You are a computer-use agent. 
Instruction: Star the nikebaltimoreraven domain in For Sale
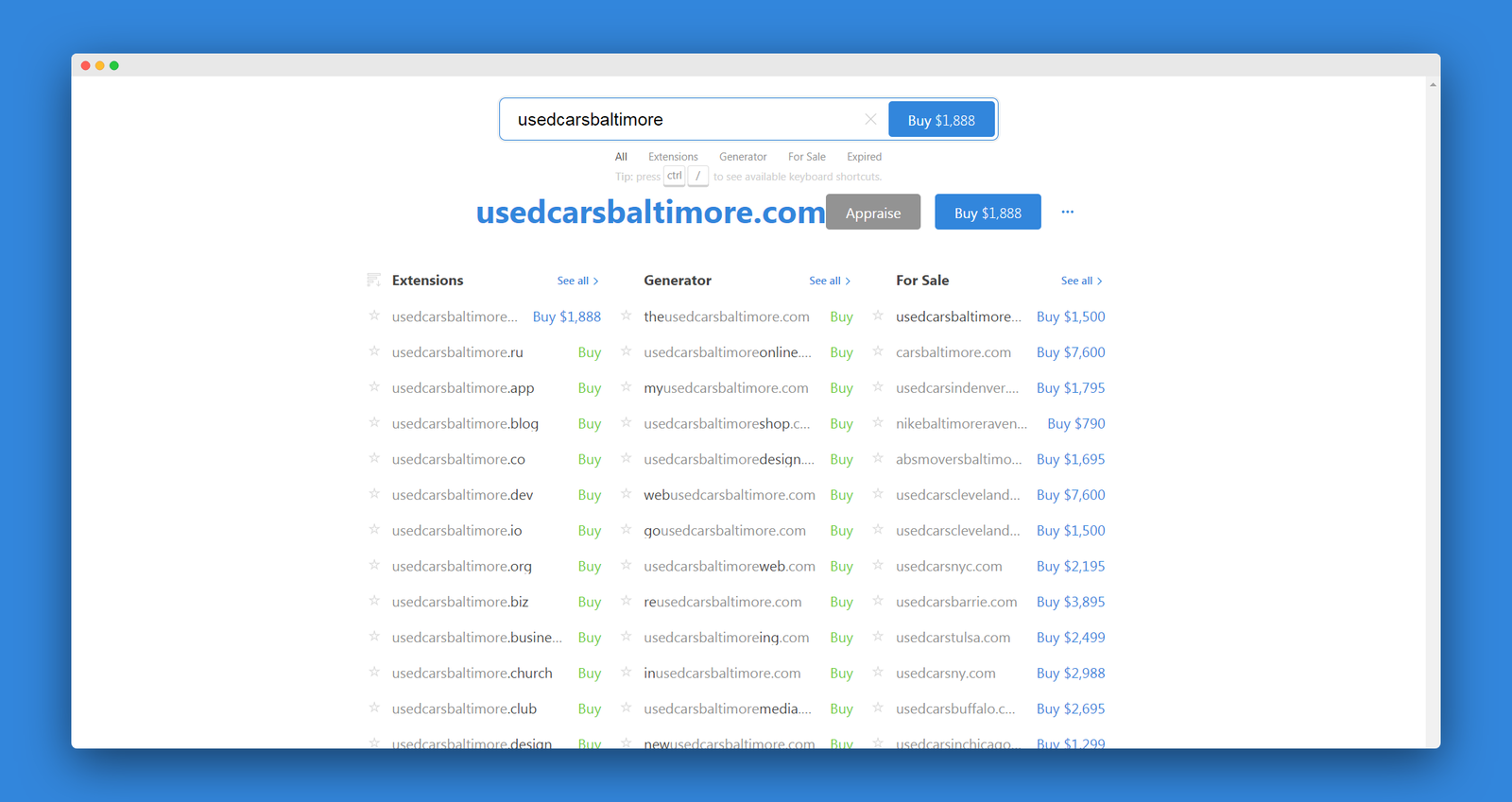pyautogui.click(x=878, y=423)
